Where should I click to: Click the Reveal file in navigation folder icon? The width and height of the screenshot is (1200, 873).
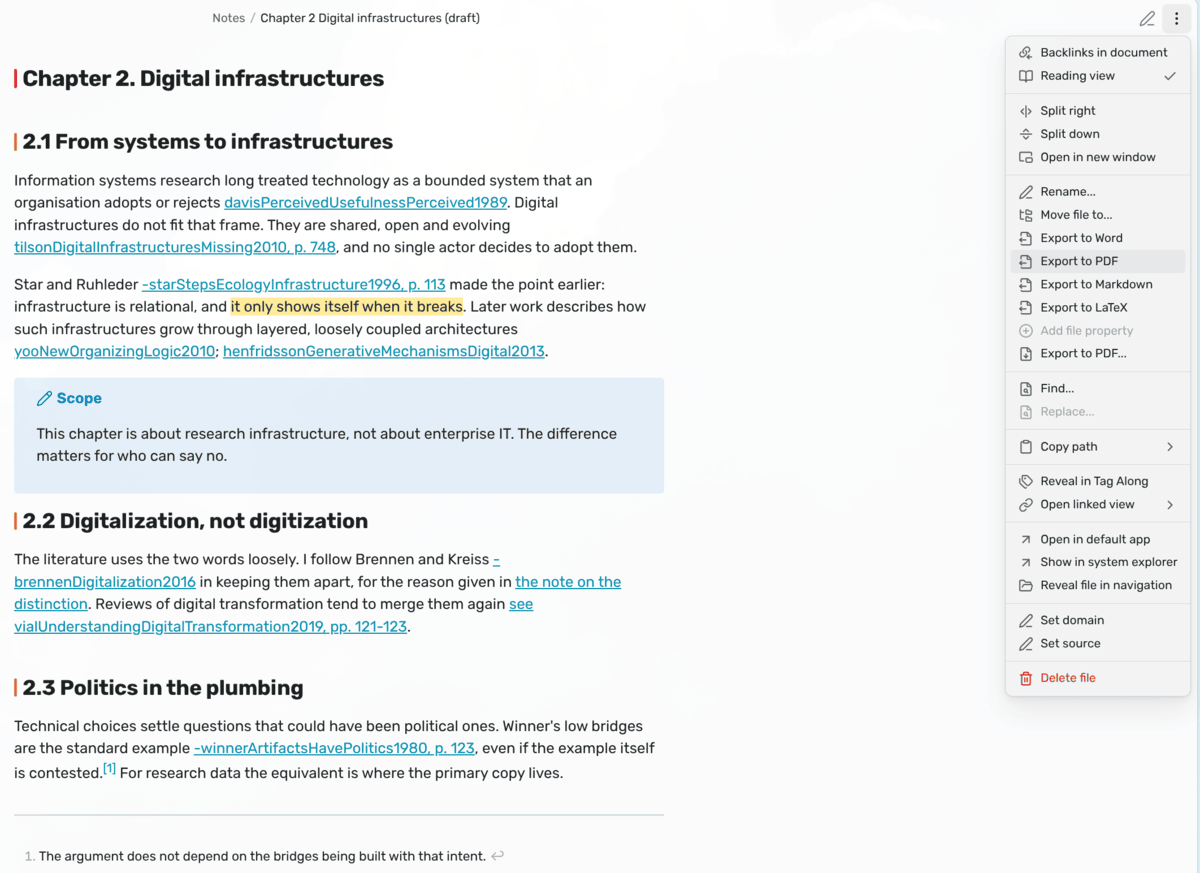pyautogui.click(x=1025, y=585)
